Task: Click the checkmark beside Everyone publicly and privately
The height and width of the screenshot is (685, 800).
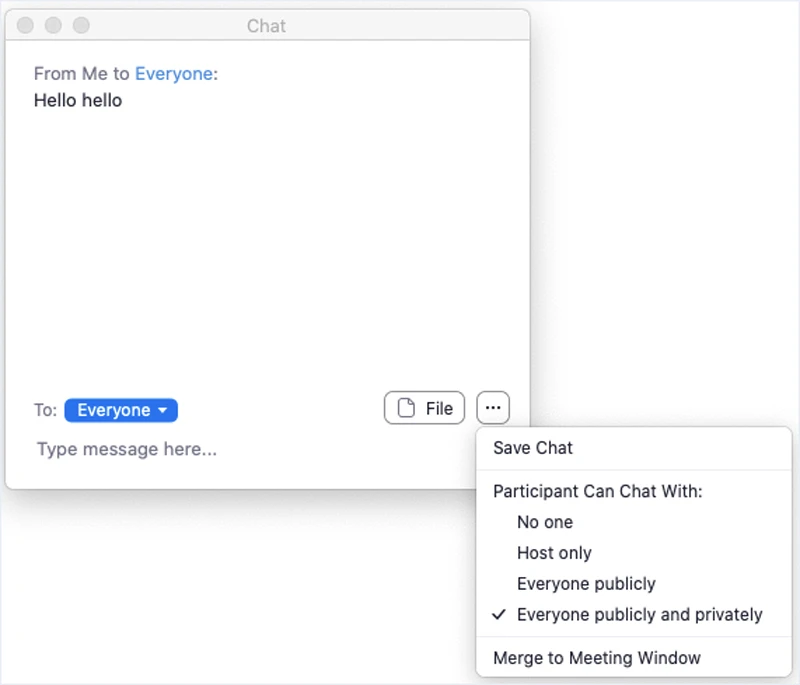Action: point(499,615)
